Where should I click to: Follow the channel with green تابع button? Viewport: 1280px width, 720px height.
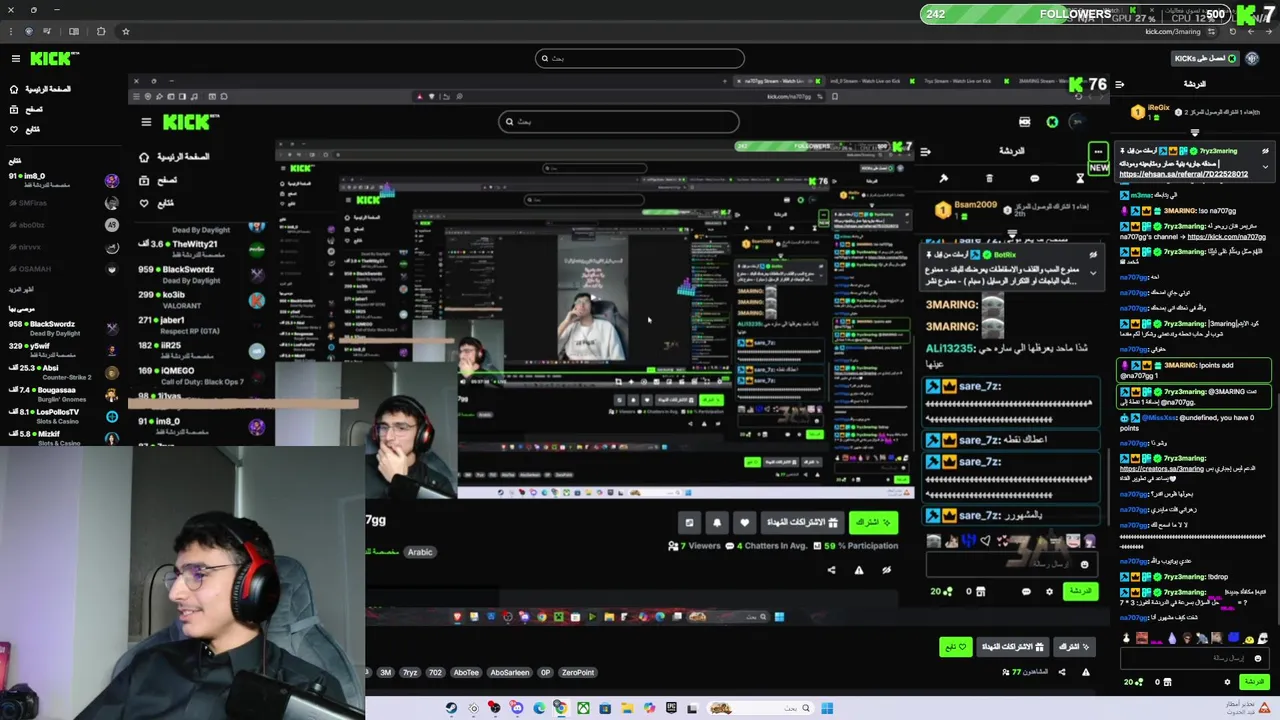(955, 647)
